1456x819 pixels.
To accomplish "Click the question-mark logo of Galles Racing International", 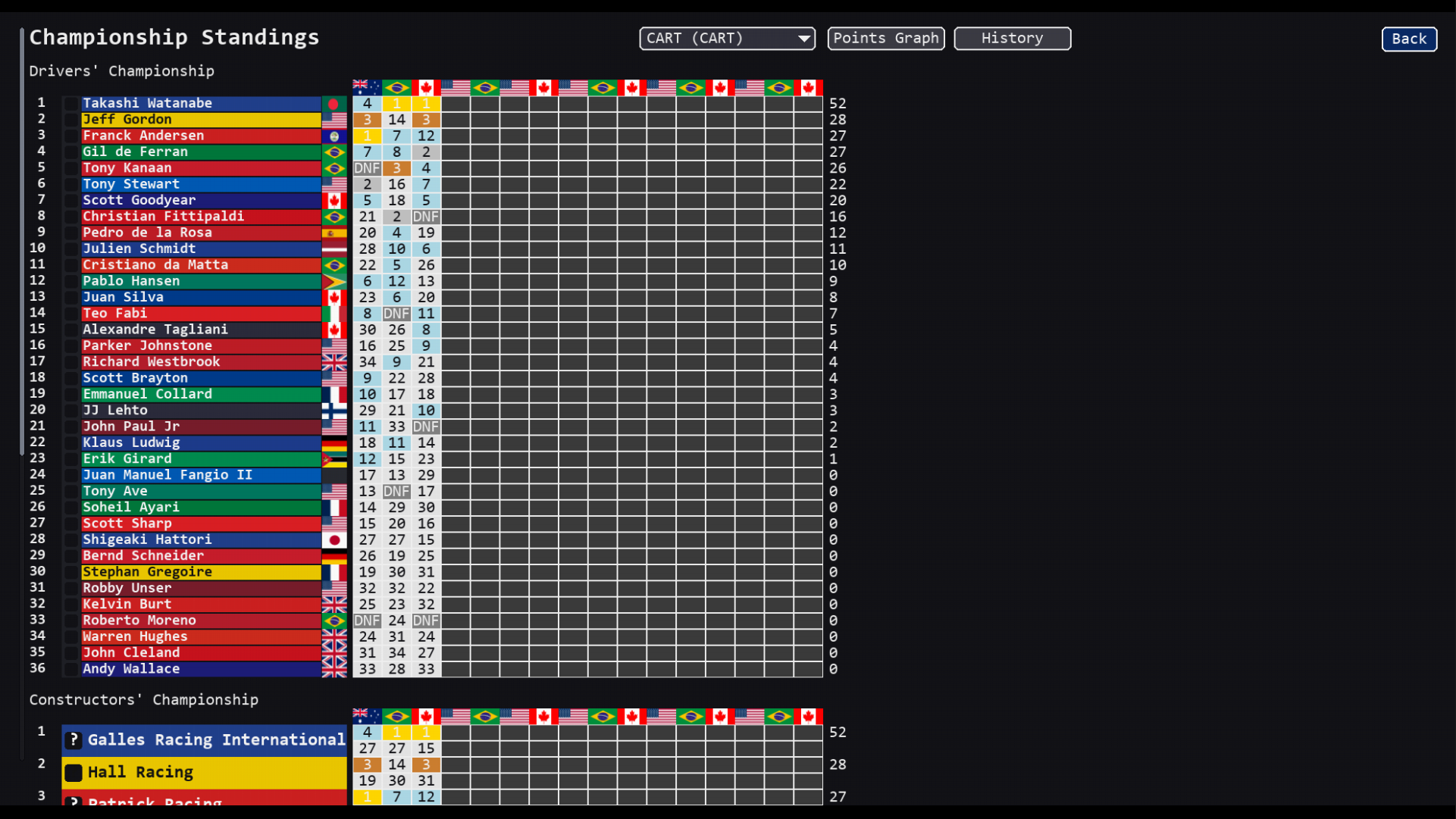I will point(74,740).
